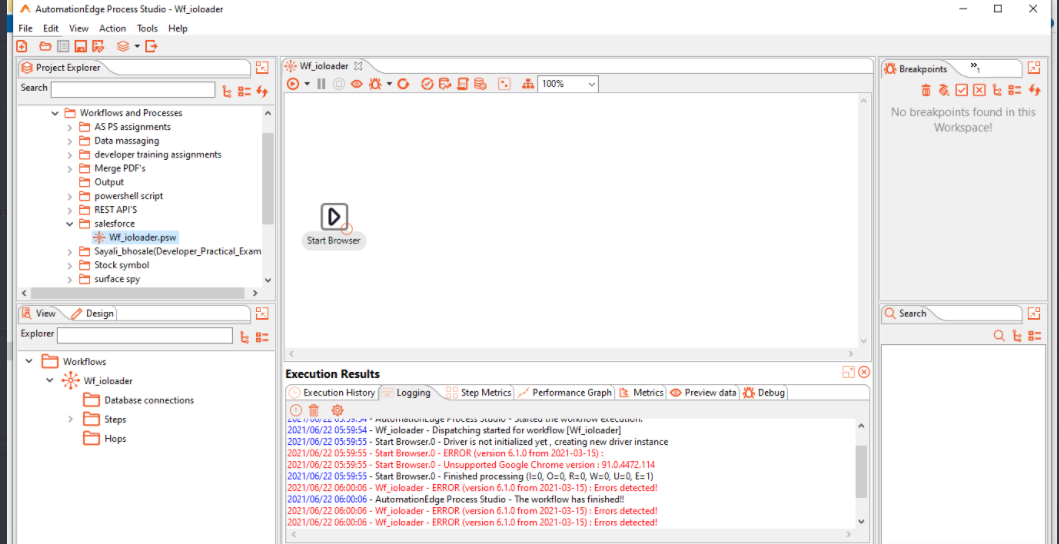Replay the workflow with circular arrow icon

tap(404, 84)
